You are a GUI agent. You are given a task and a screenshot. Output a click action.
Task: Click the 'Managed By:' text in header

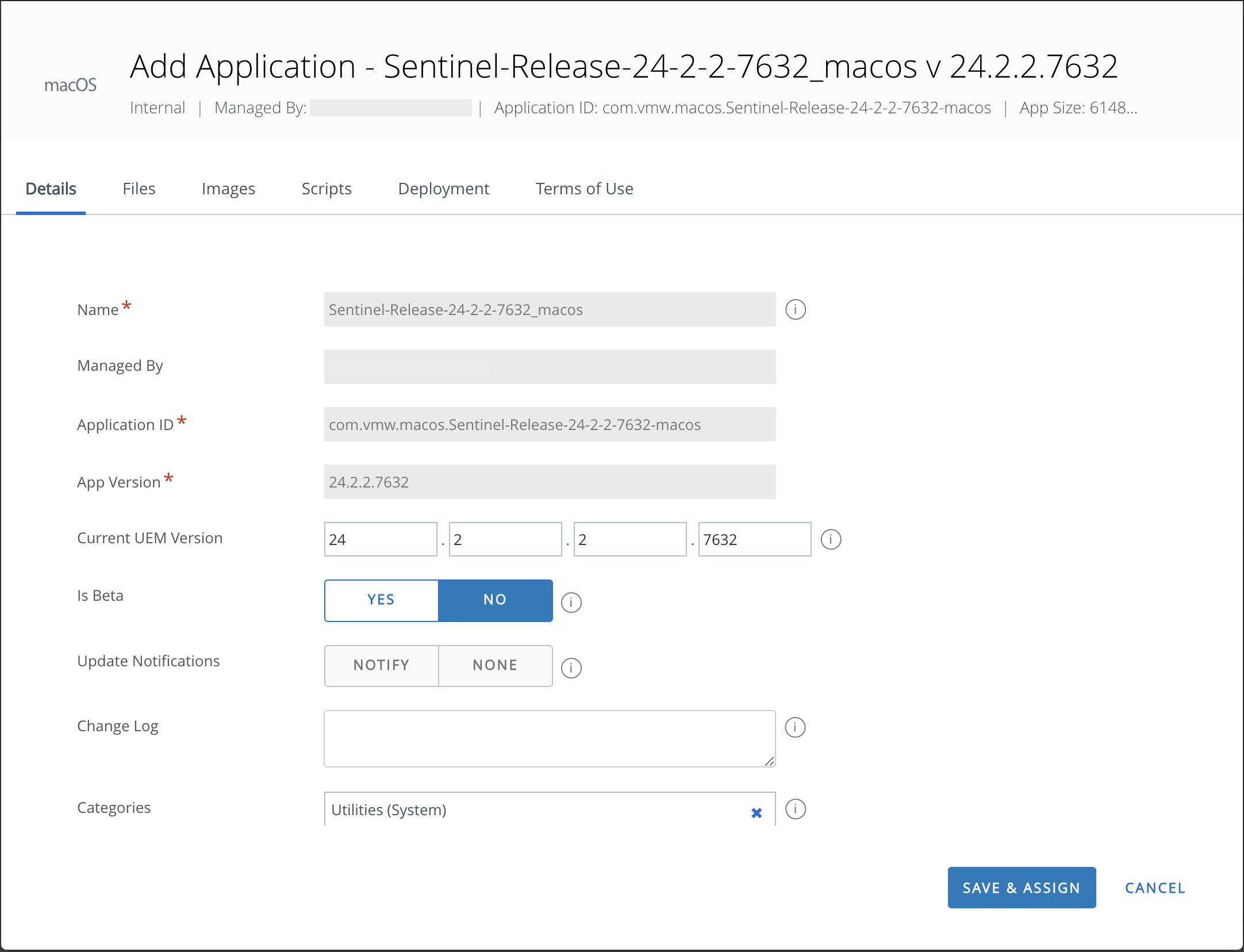click(260, 108)
